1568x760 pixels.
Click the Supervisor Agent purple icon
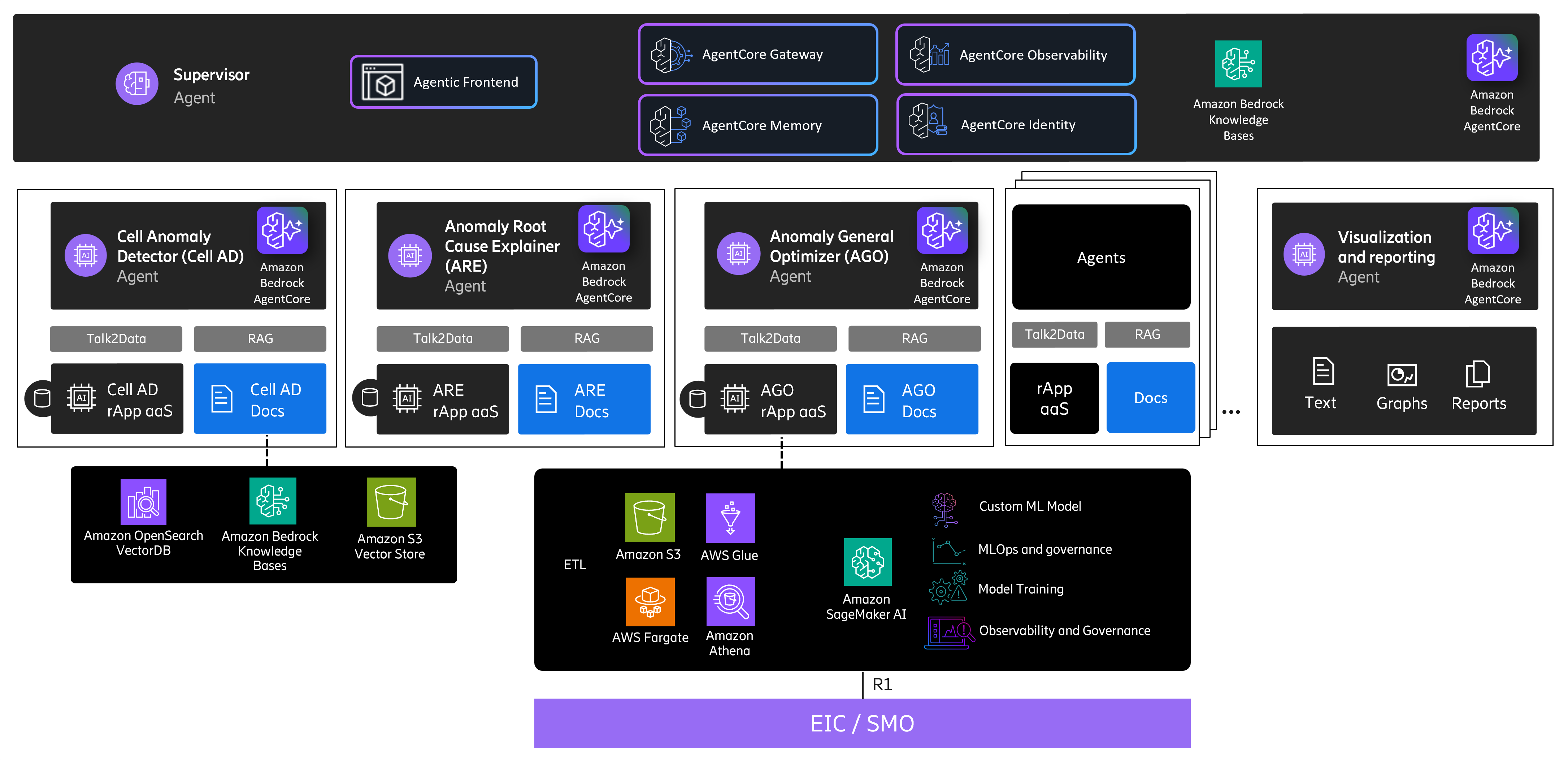click(137, 84)
